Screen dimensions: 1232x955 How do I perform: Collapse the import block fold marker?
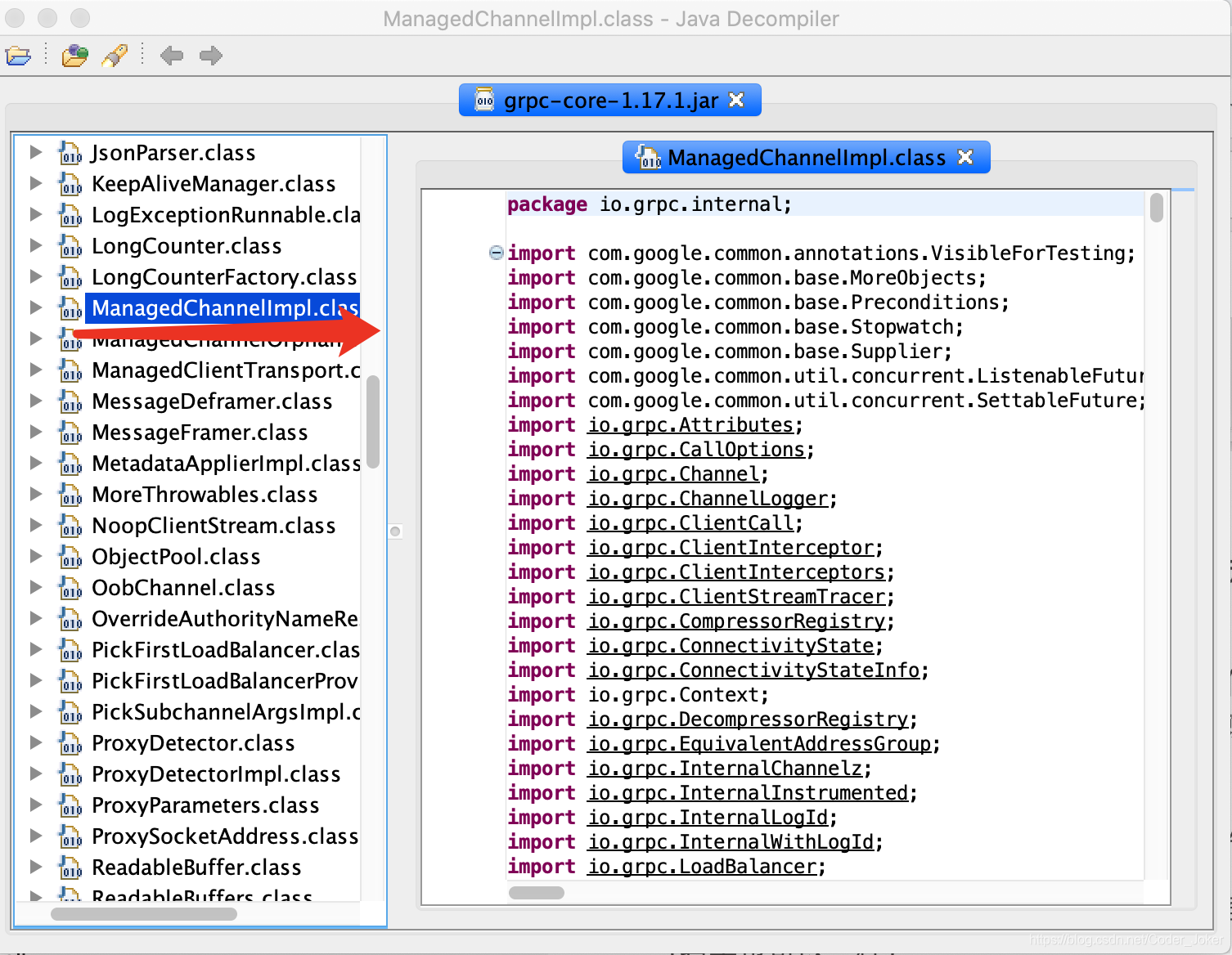tap(496, 253)
